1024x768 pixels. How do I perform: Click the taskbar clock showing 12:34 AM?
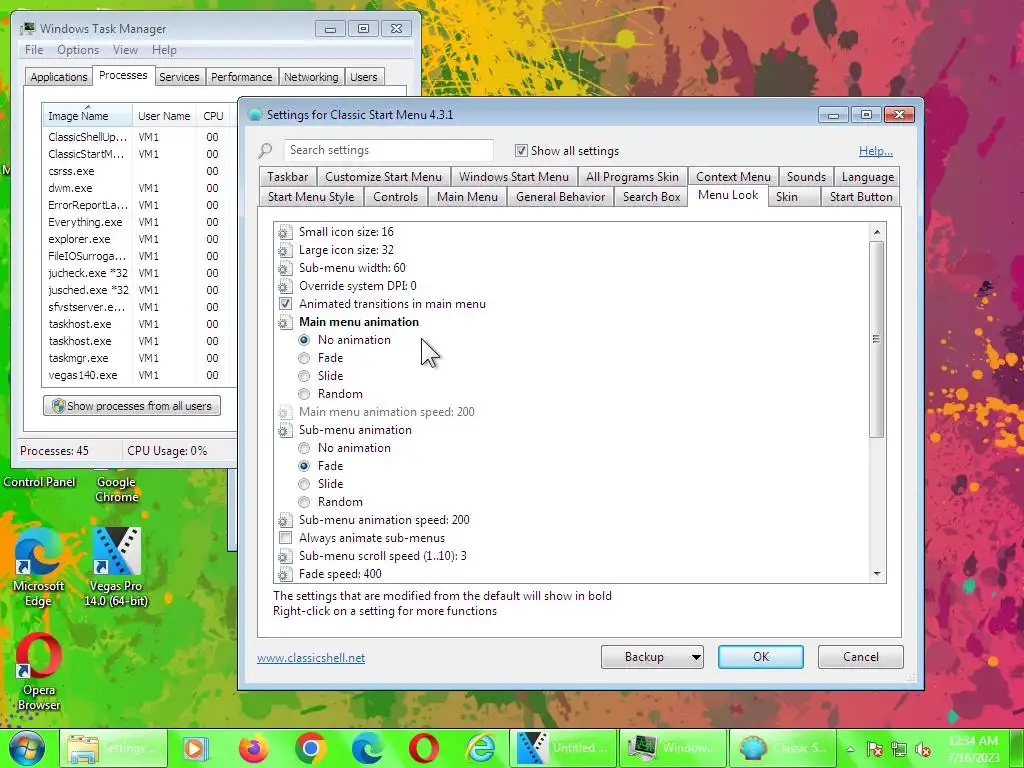973,749
